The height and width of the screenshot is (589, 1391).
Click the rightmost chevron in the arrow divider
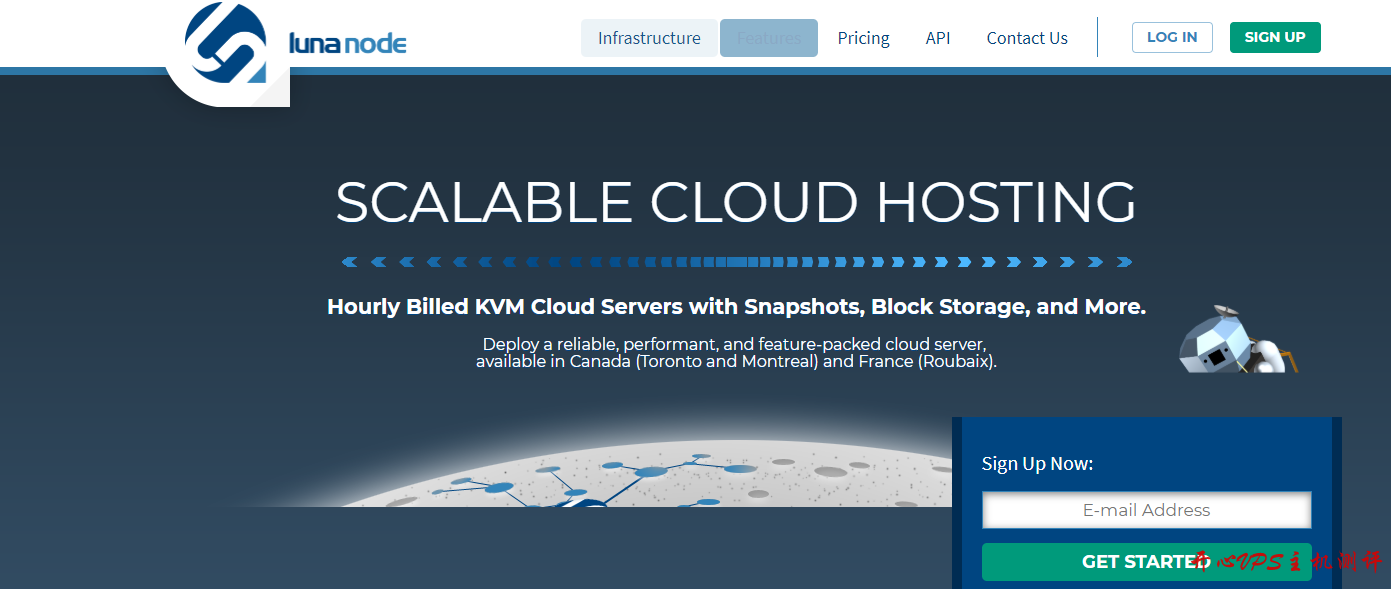coord(1124,262)
